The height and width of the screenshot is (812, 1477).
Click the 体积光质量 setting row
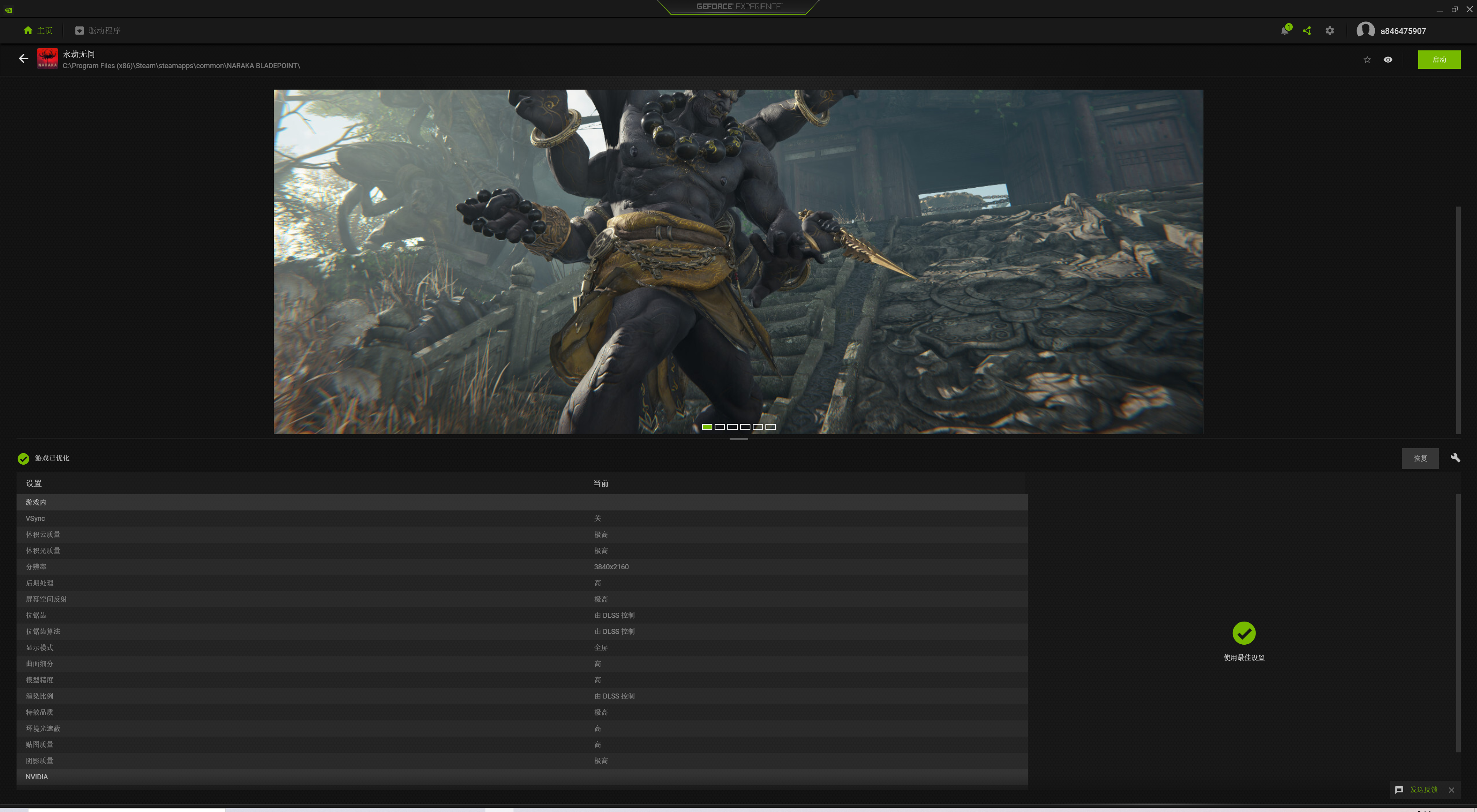coord(522,550)
